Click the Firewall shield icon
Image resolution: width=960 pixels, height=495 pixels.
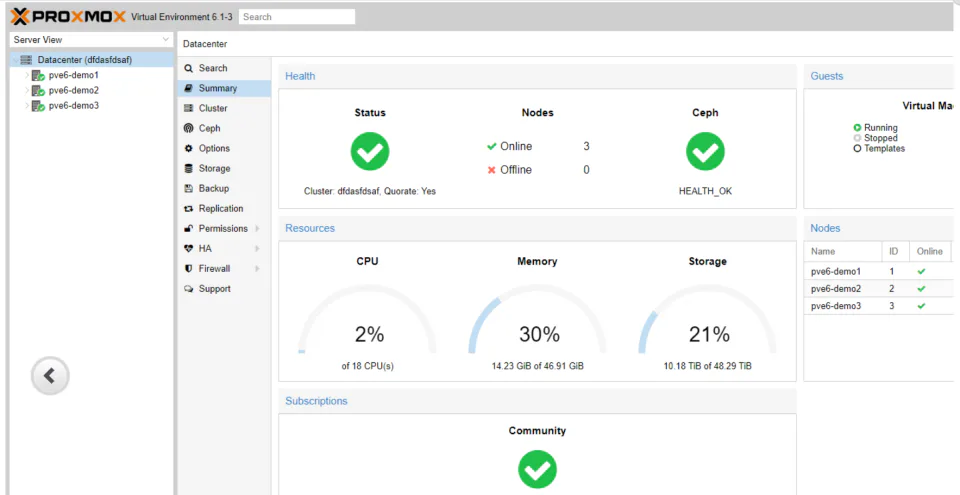point(189,269)
